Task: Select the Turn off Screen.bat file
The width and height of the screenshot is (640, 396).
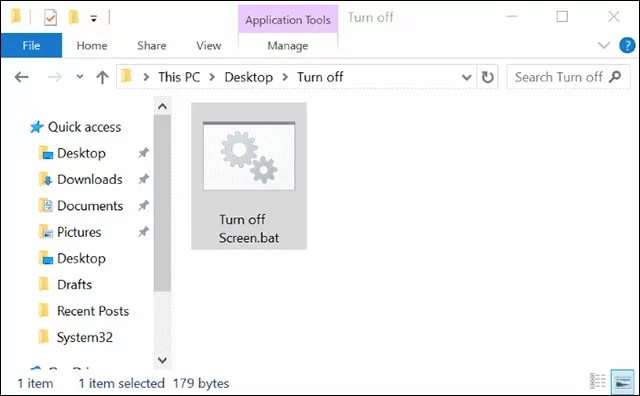Action: click(x=249, y=176)
